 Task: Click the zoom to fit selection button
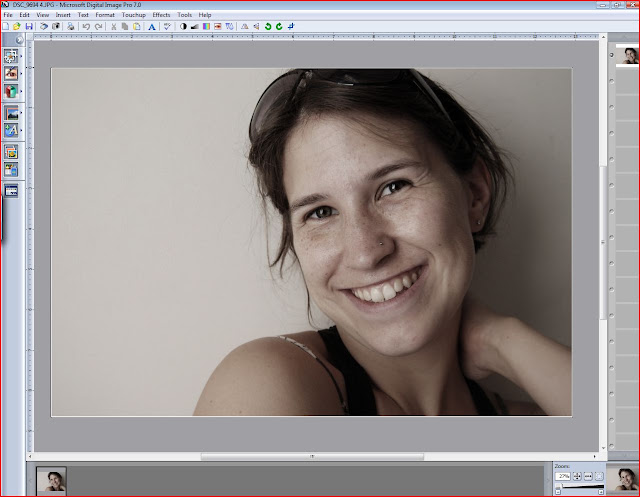(599, 476)
